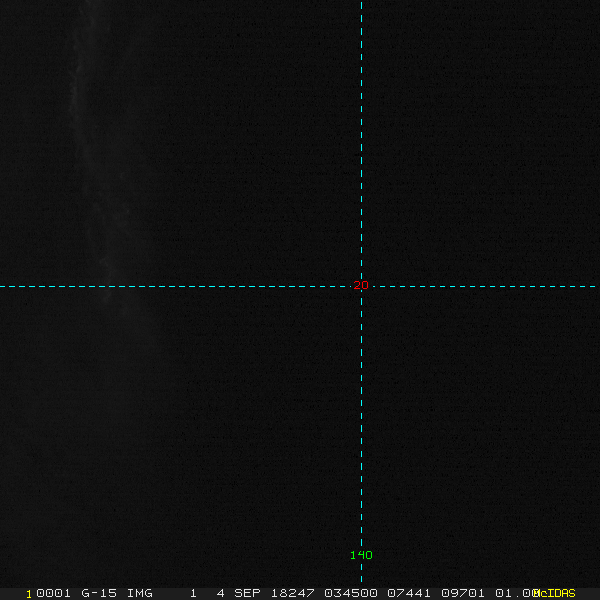Click the red 20 latitude label
The width and height of the screenshot is (600, 600).
click(x=361, y=286)
